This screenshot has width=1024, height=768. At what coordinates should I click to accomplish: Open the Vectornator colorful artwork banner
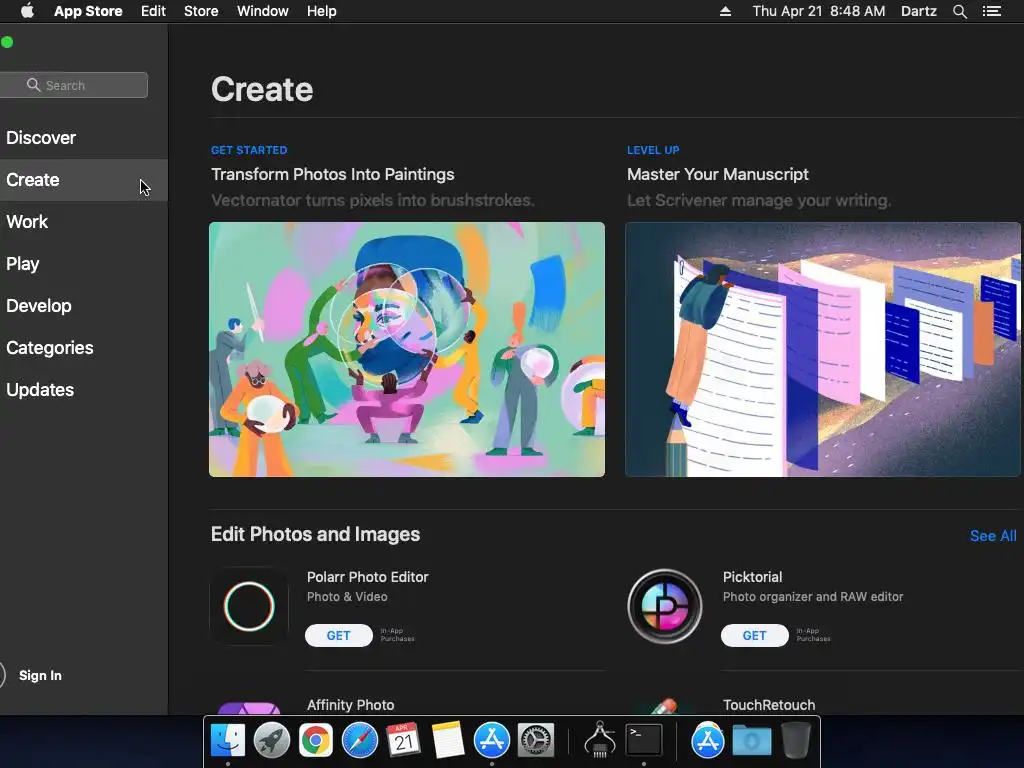(407, 349)
